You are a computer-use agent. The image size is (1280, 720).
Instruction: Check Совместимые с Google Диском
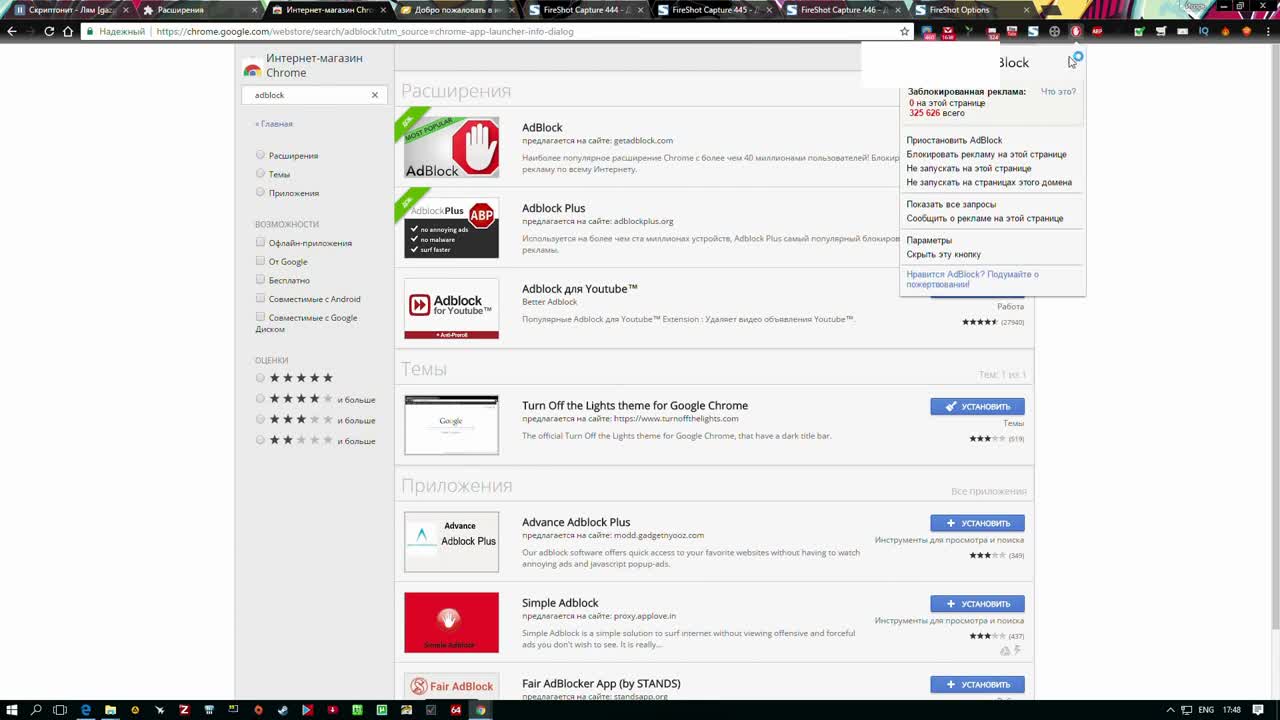click(x=260, y=317)
